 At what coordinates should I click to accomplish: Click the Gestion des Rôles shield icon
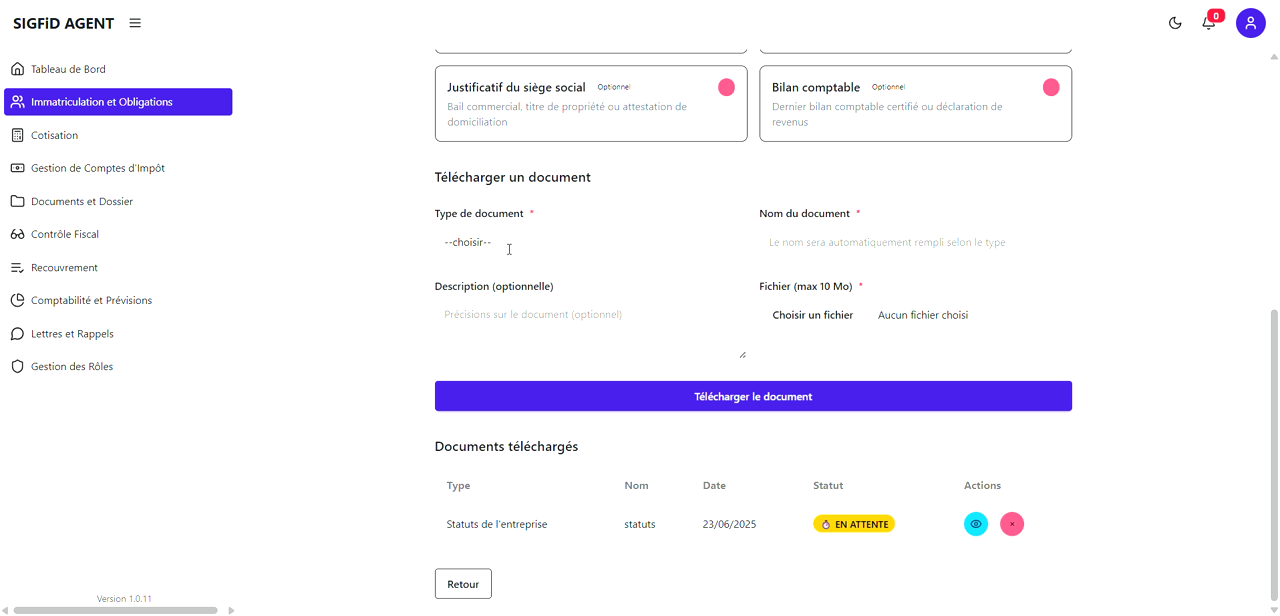[17, 367]
